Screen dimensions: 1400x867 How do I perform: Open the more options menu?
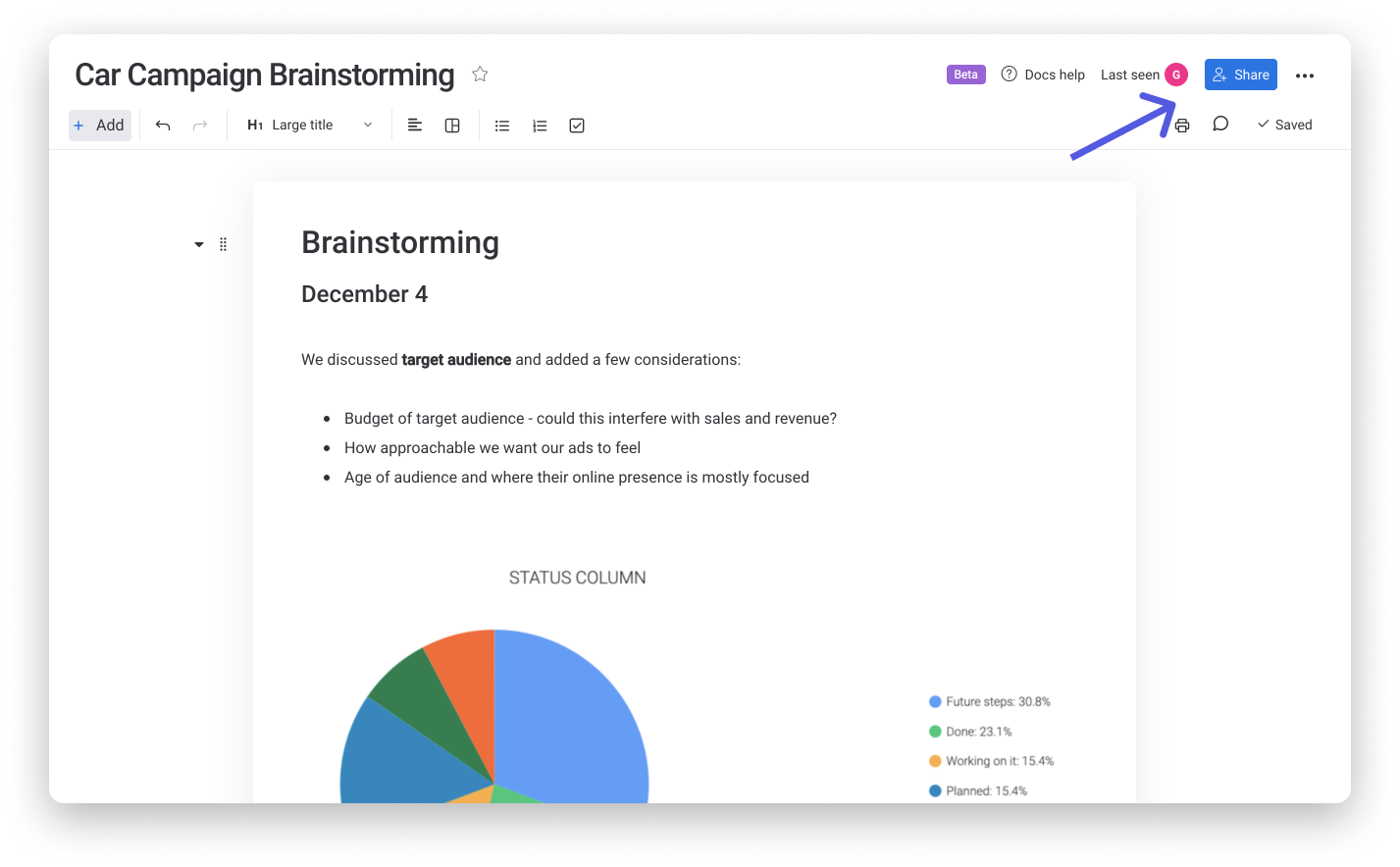(x=1305, y=76)
